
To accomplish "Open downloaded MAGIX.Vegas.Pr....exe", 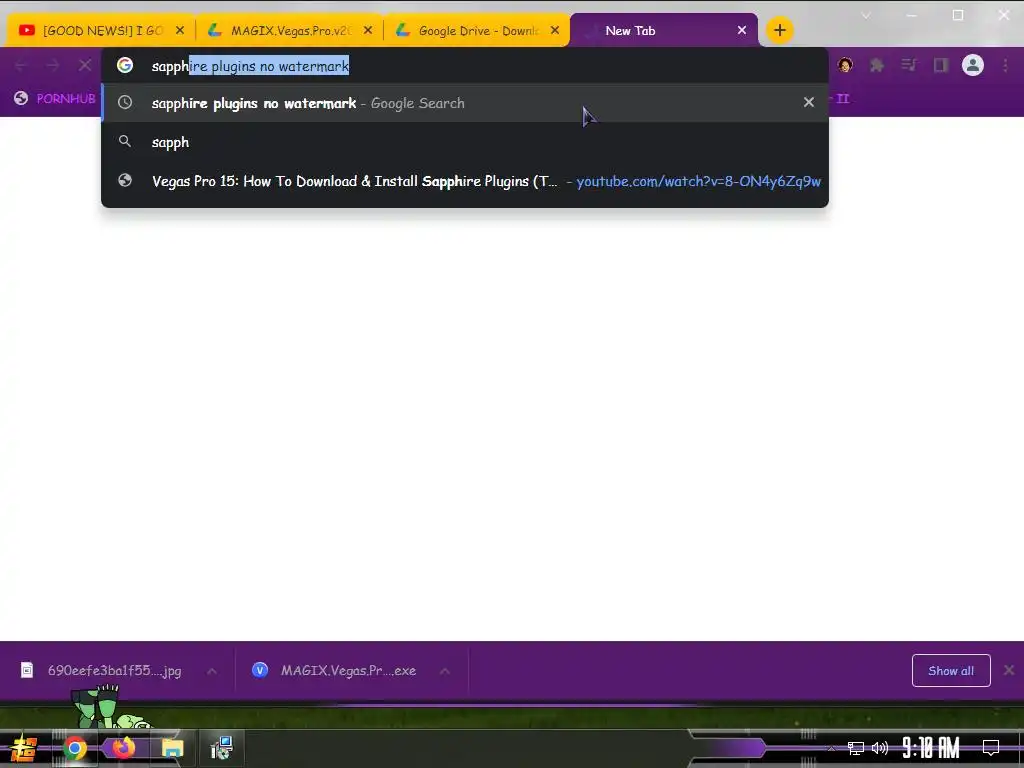I will [x=336, y=671].
